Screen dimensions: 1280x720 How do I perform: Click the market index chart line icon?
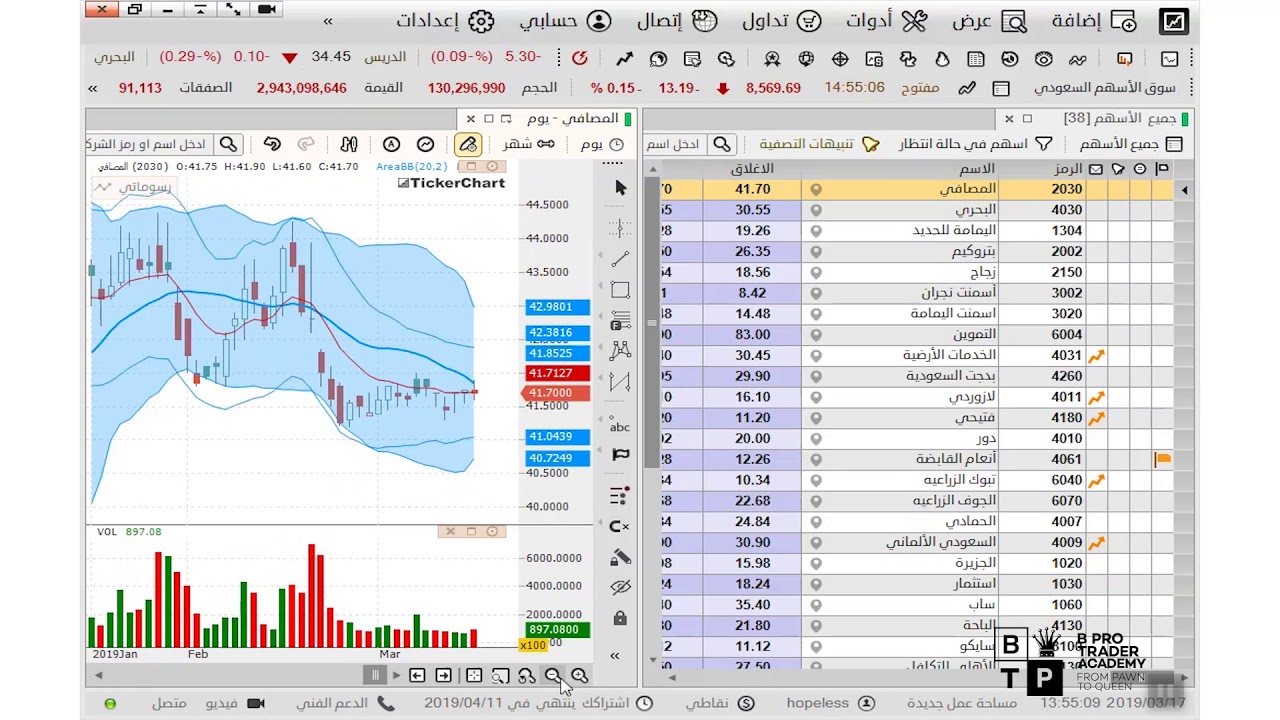coord(966,88)
